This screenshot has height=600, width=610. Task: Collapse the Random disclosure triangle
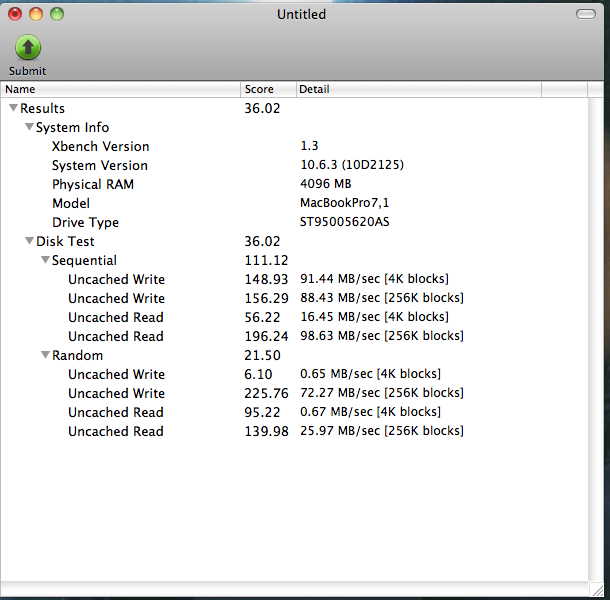pos(45,355)
